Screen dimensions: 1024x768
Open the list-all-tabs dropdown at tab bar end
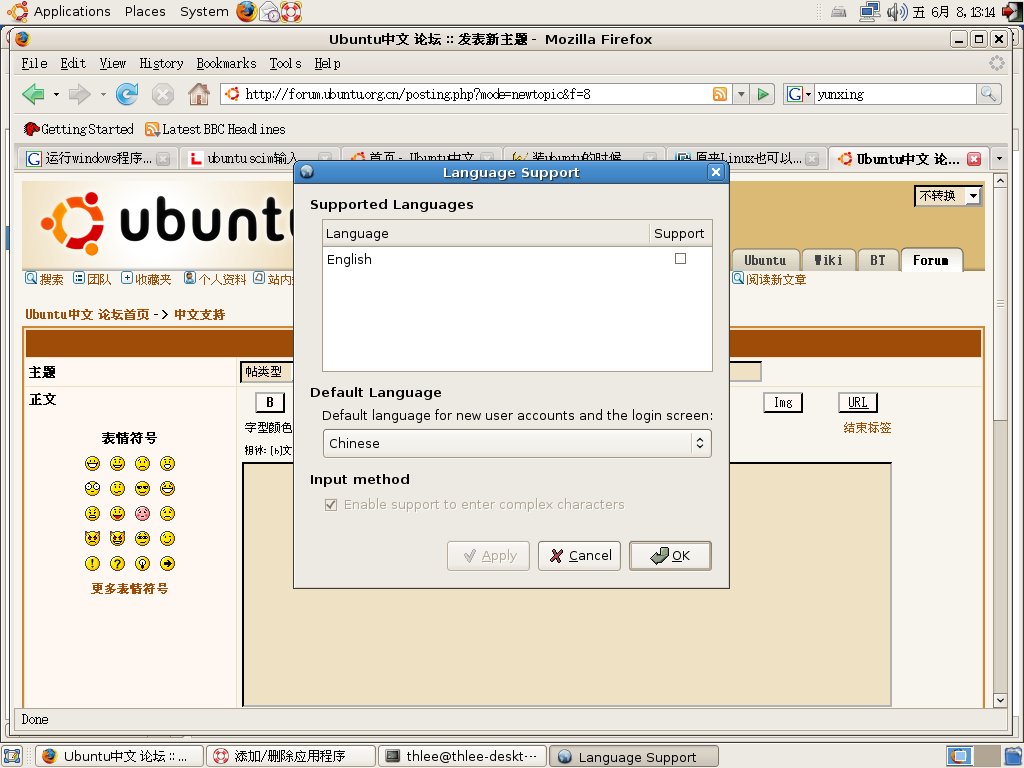coord(999,159)
